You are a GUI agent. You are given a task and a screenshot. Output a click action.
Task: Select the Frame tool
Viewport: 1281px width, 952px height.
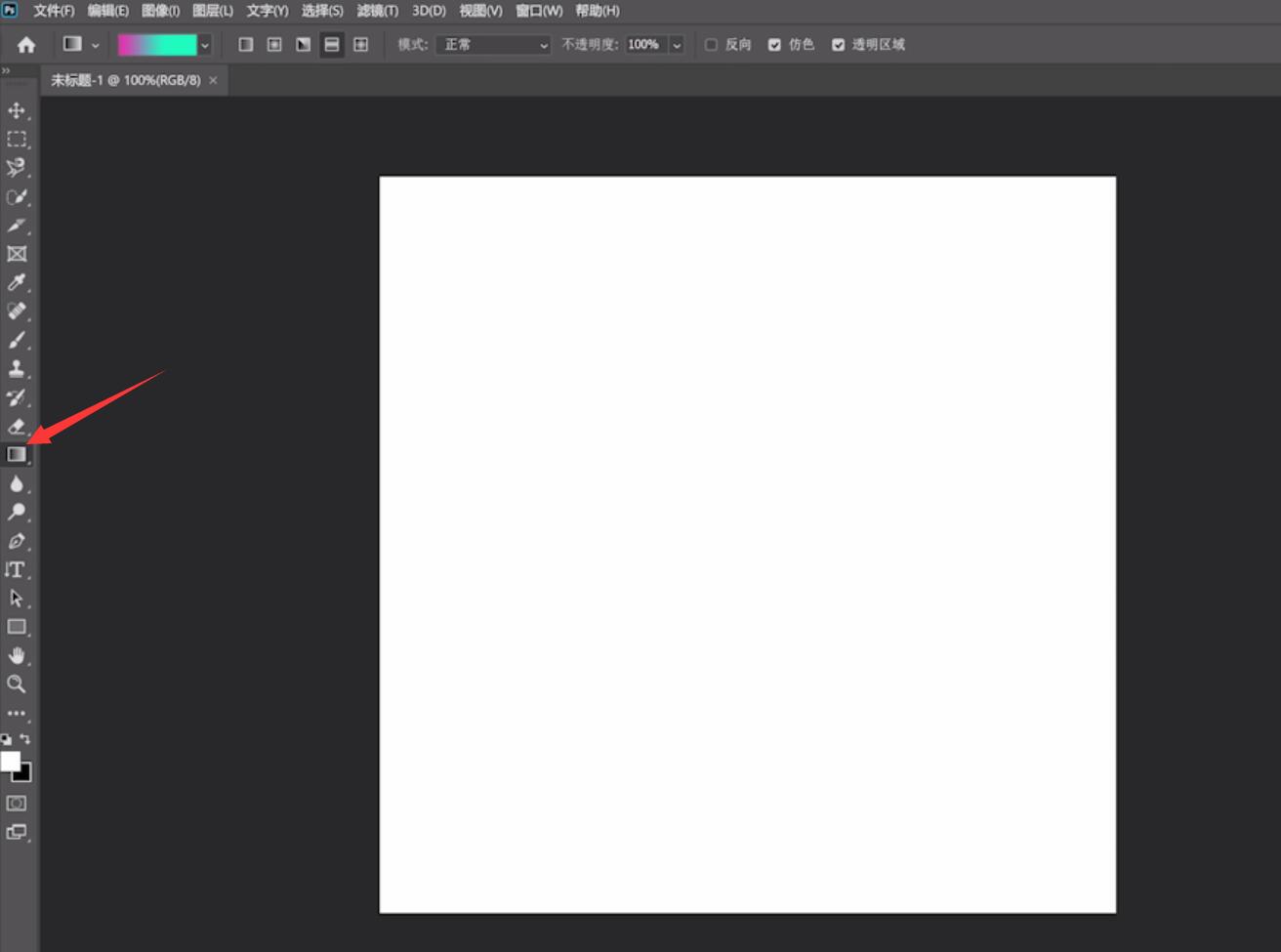click(17, 254)
